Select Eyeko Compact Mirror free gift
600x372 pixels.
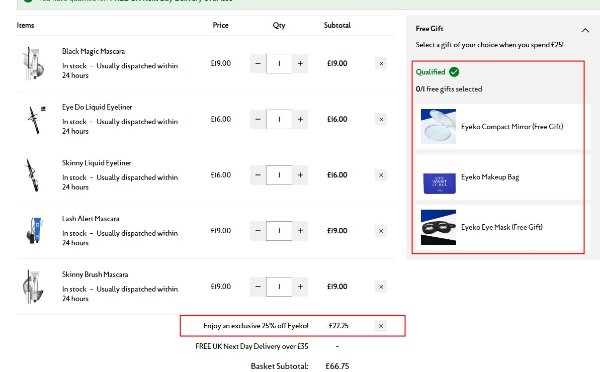[x=502, y=126]
